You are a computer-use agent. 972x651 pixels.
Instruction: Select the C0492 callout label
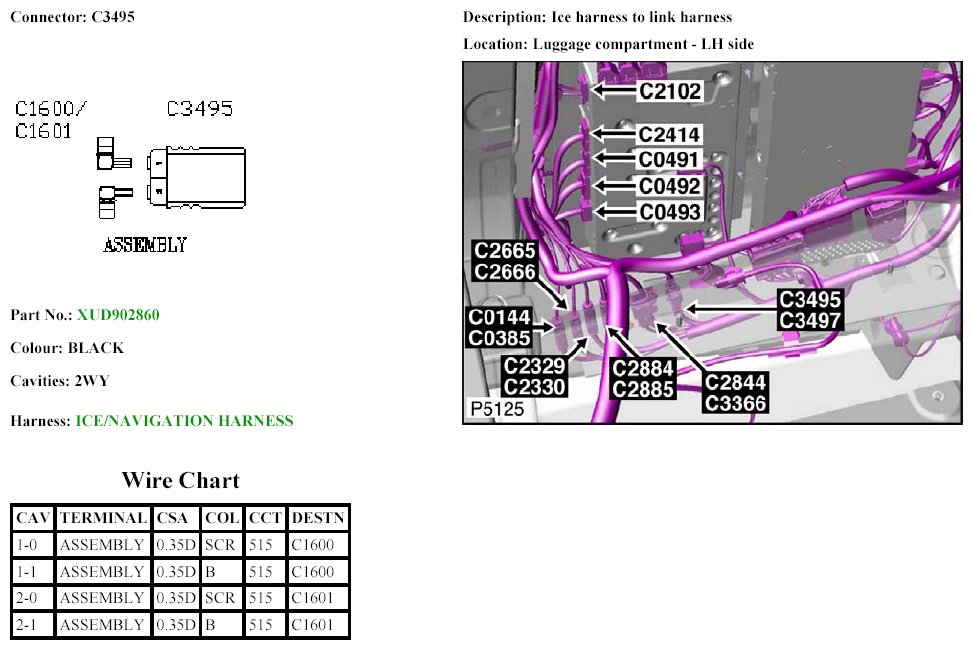pyautogui.click(x=669, y=186)
